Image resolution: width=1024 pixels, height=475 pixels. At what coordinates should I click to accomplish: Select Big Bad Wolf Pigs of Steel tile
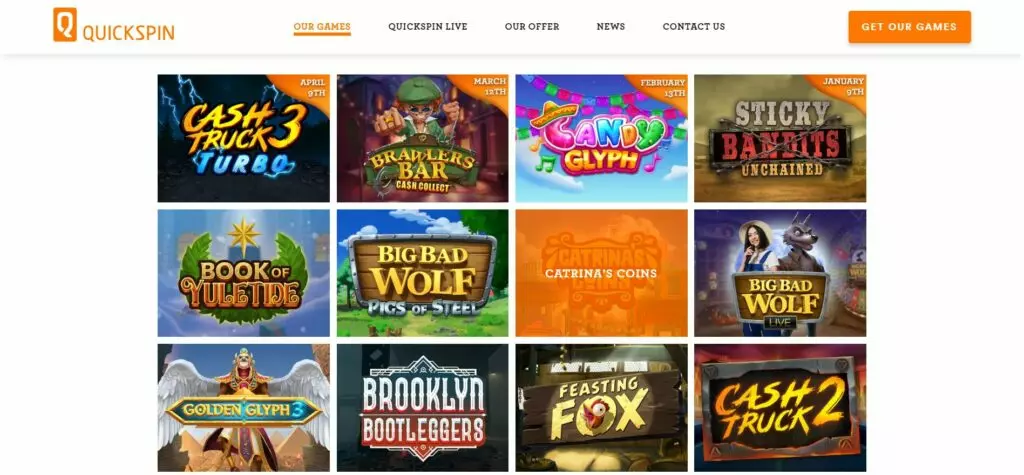(x=423, y=273)
